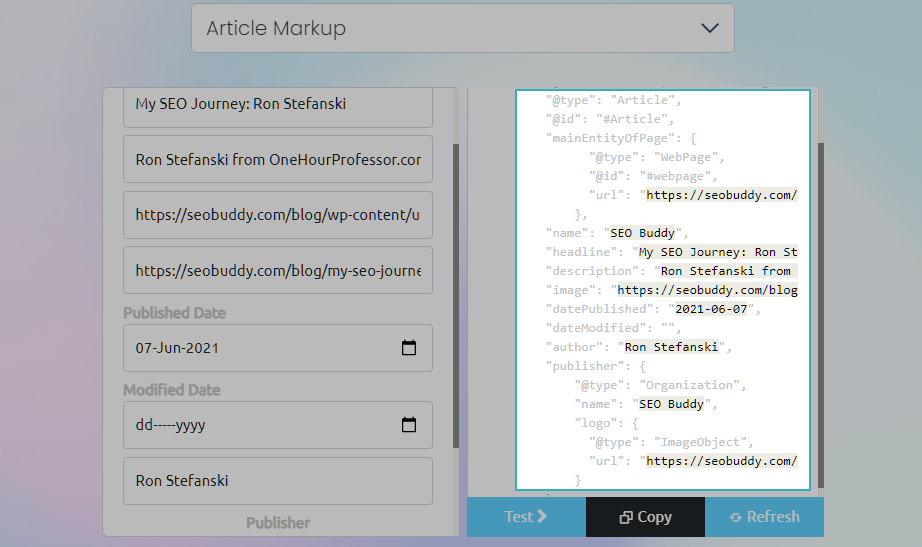Open the Published Date calendar picker icon
922x547 pixels.
point(409,348)
